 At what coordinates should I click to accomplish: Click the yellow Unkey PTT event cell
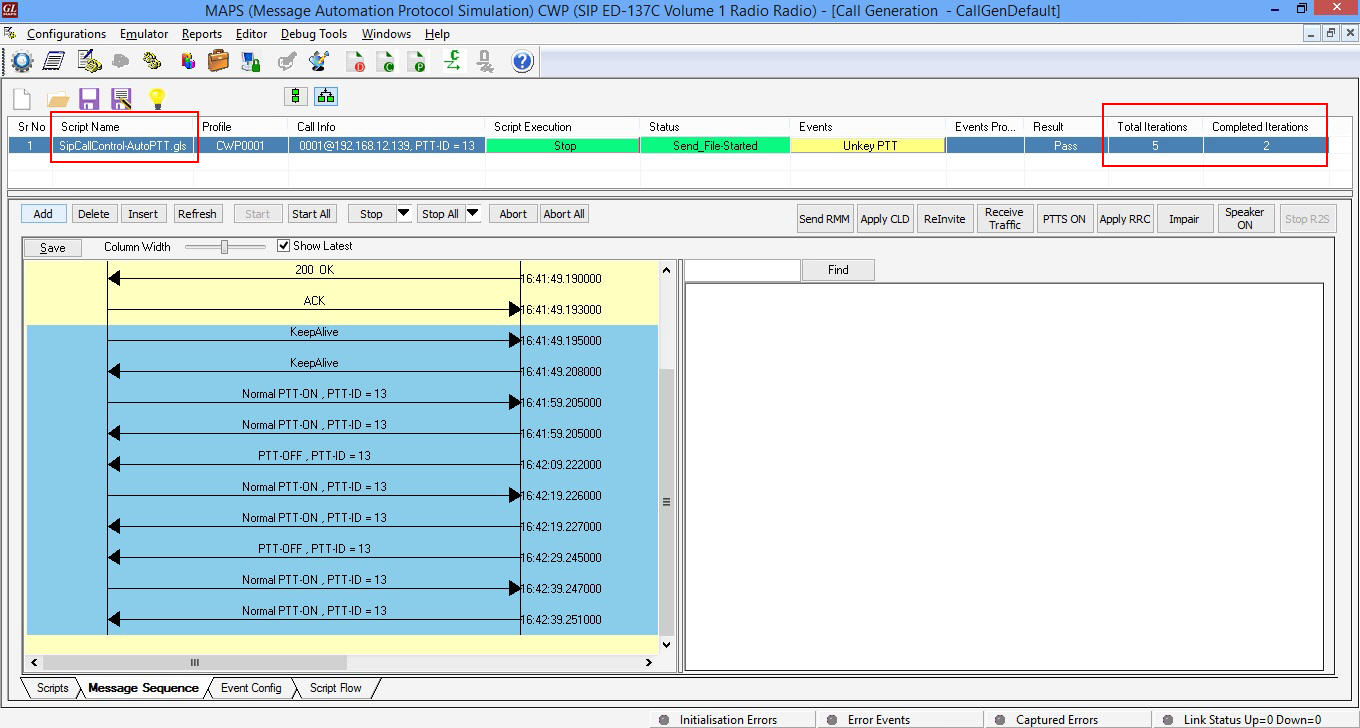point(867,145)
